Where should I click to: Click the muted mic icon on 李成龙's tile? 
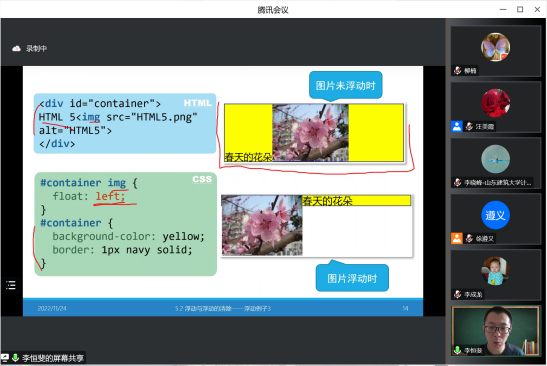(x=457, y=294)
